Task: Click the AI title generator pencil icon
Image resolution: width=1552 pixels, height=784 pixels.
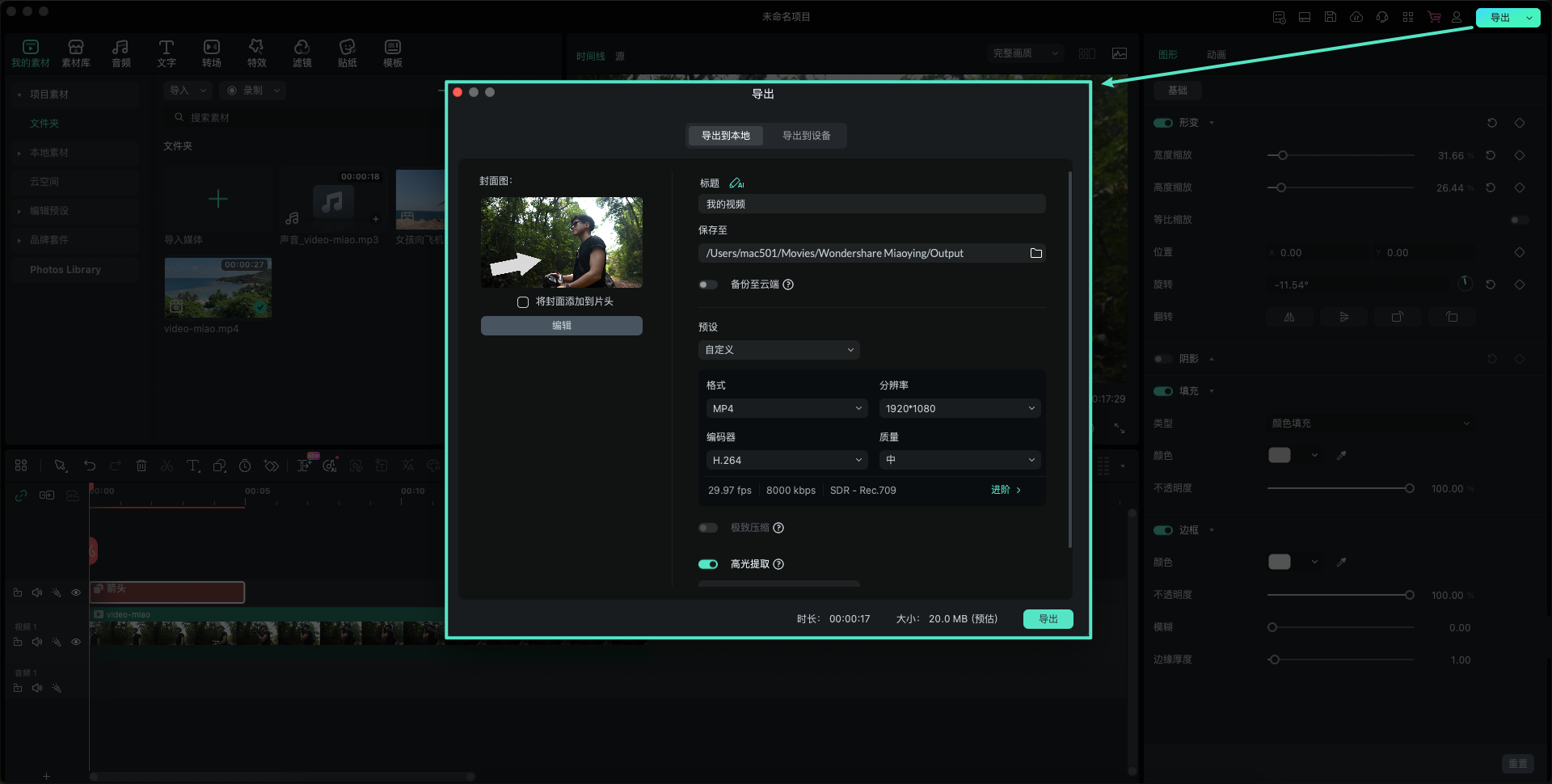Action: [x=736, y=183]
